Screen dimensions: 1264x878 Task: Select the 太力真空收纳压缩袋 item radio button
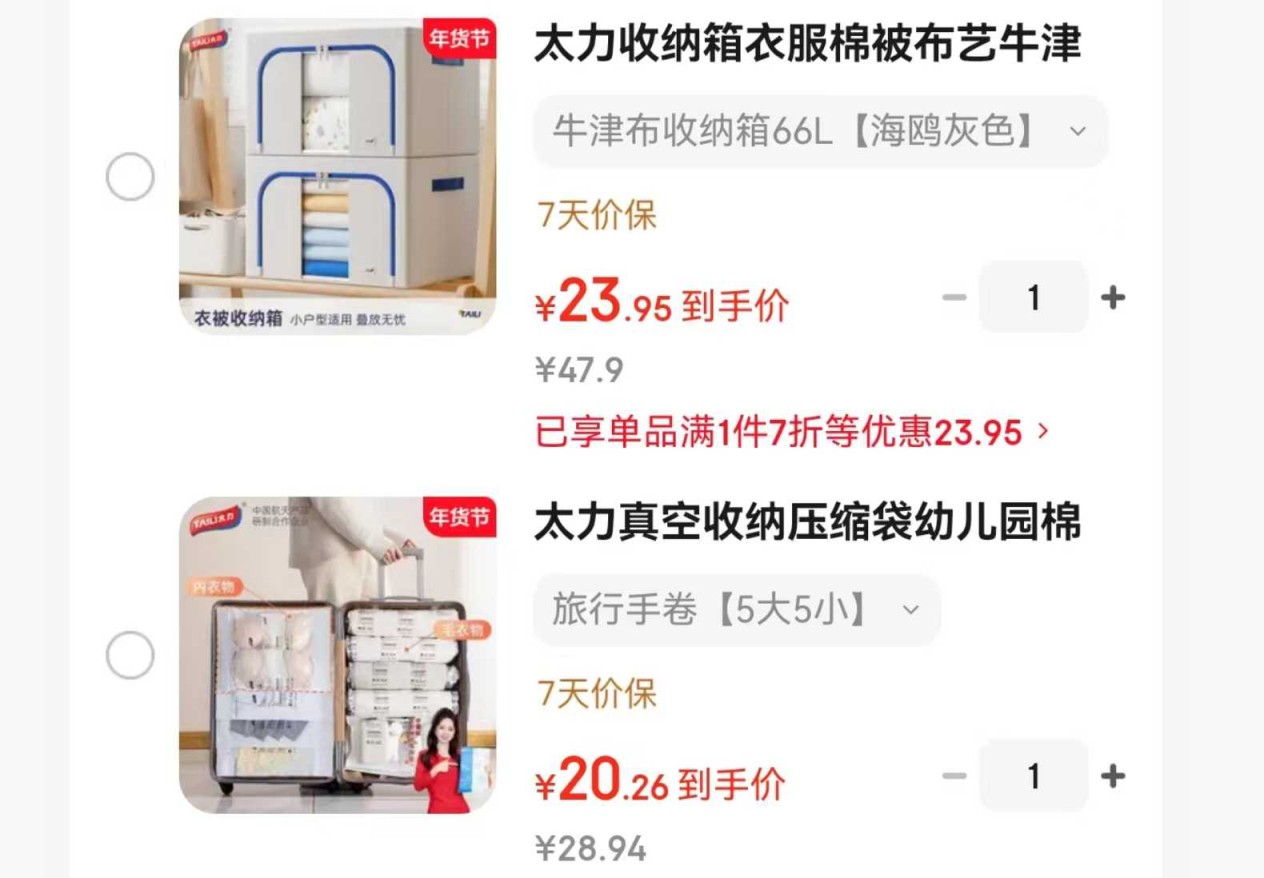130,655
